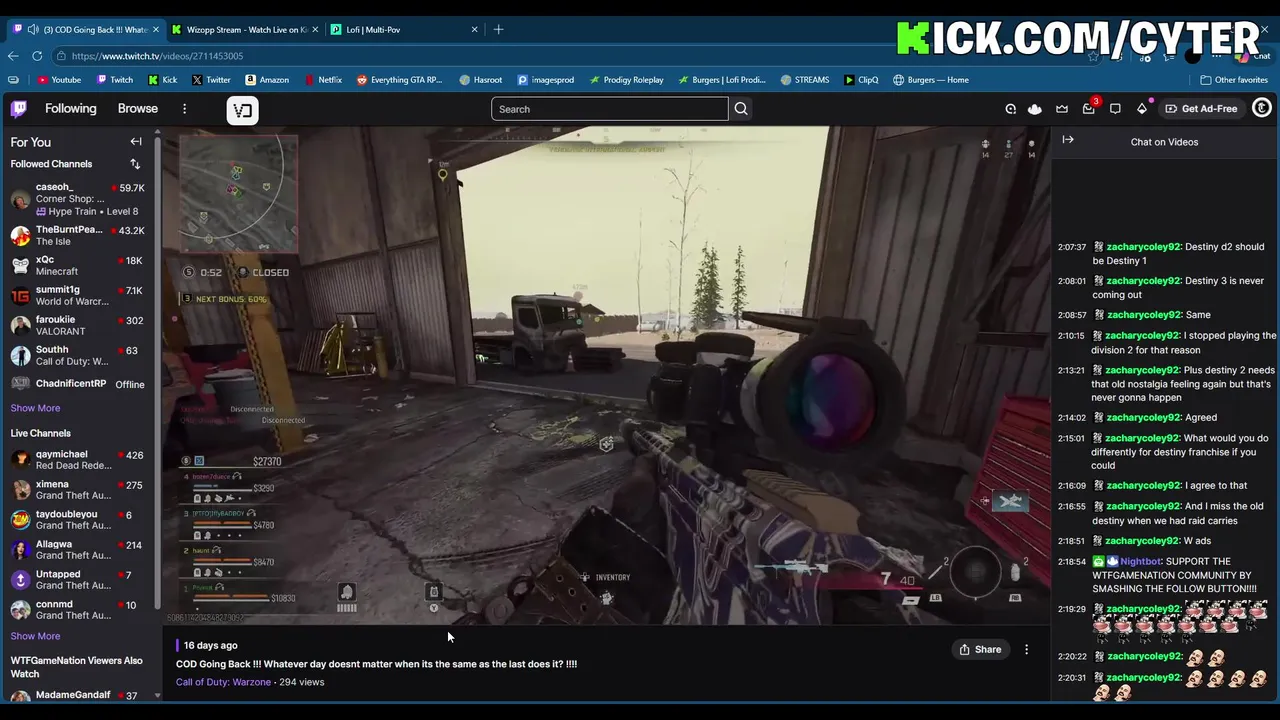Open the Youtube bookmark
This screenshot has width=1280, height=720.
[59, 80]
